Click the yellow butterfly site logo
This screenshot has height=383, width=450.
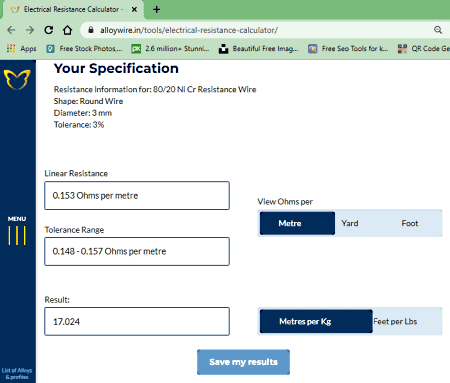17,79
